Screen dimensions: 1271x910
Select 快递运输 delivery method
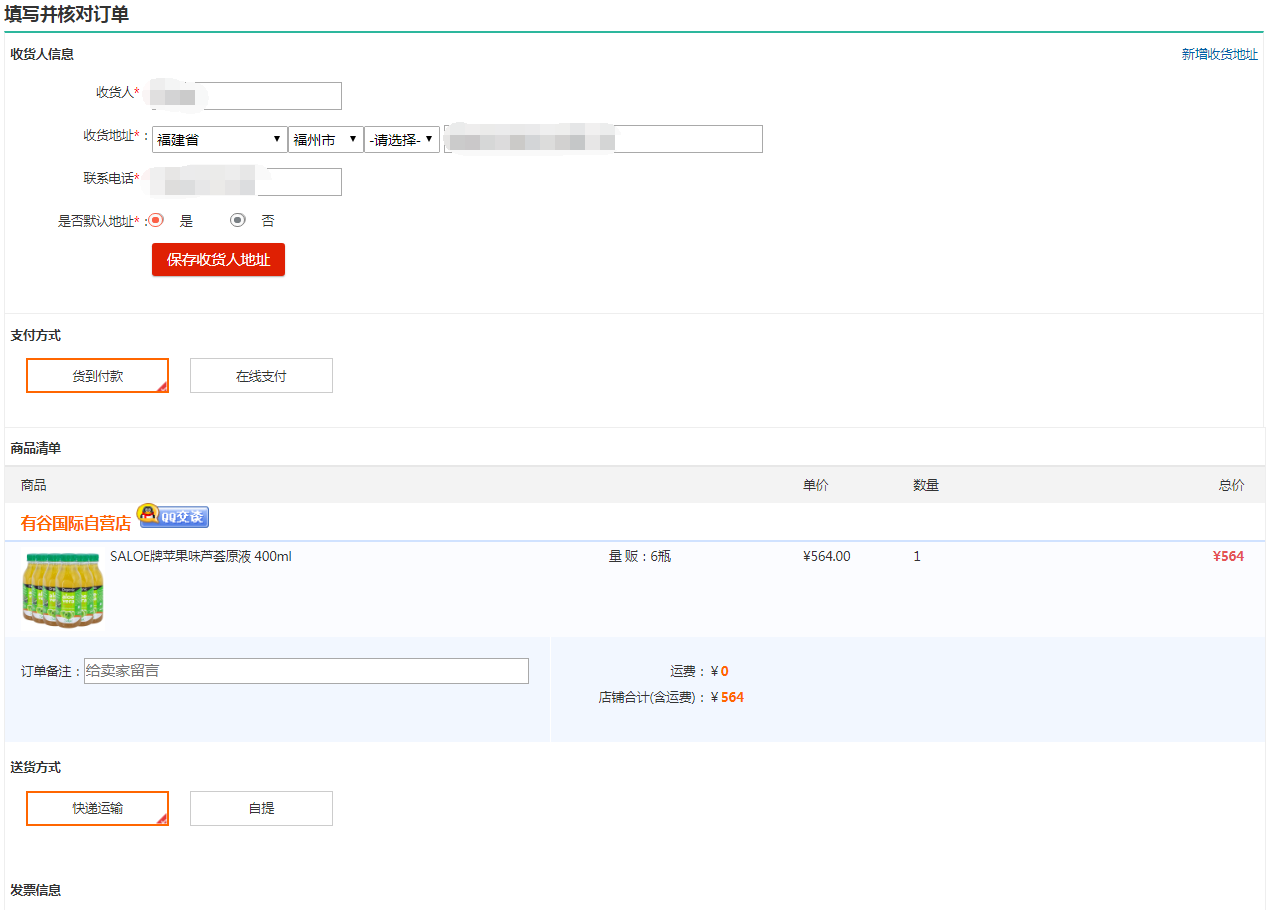[97, 808]
